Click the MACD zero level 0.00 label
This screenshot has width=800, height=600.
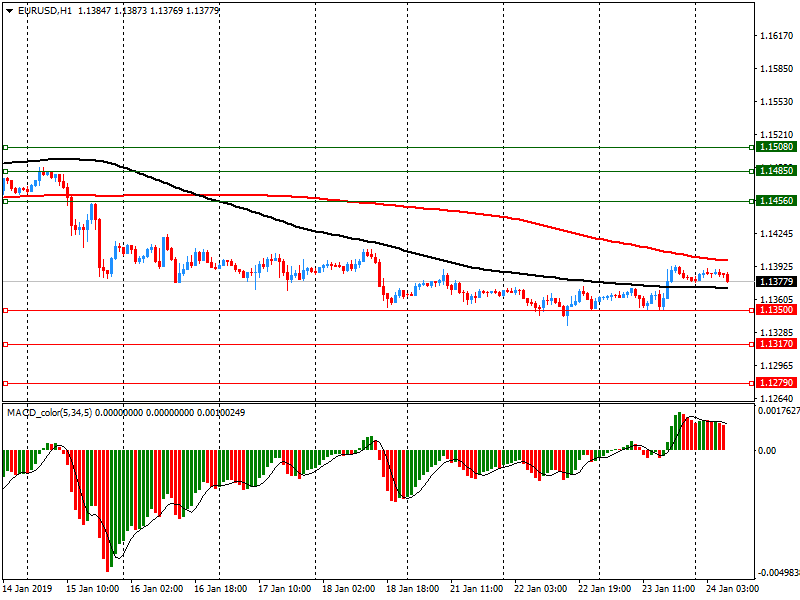click(767, 451)
